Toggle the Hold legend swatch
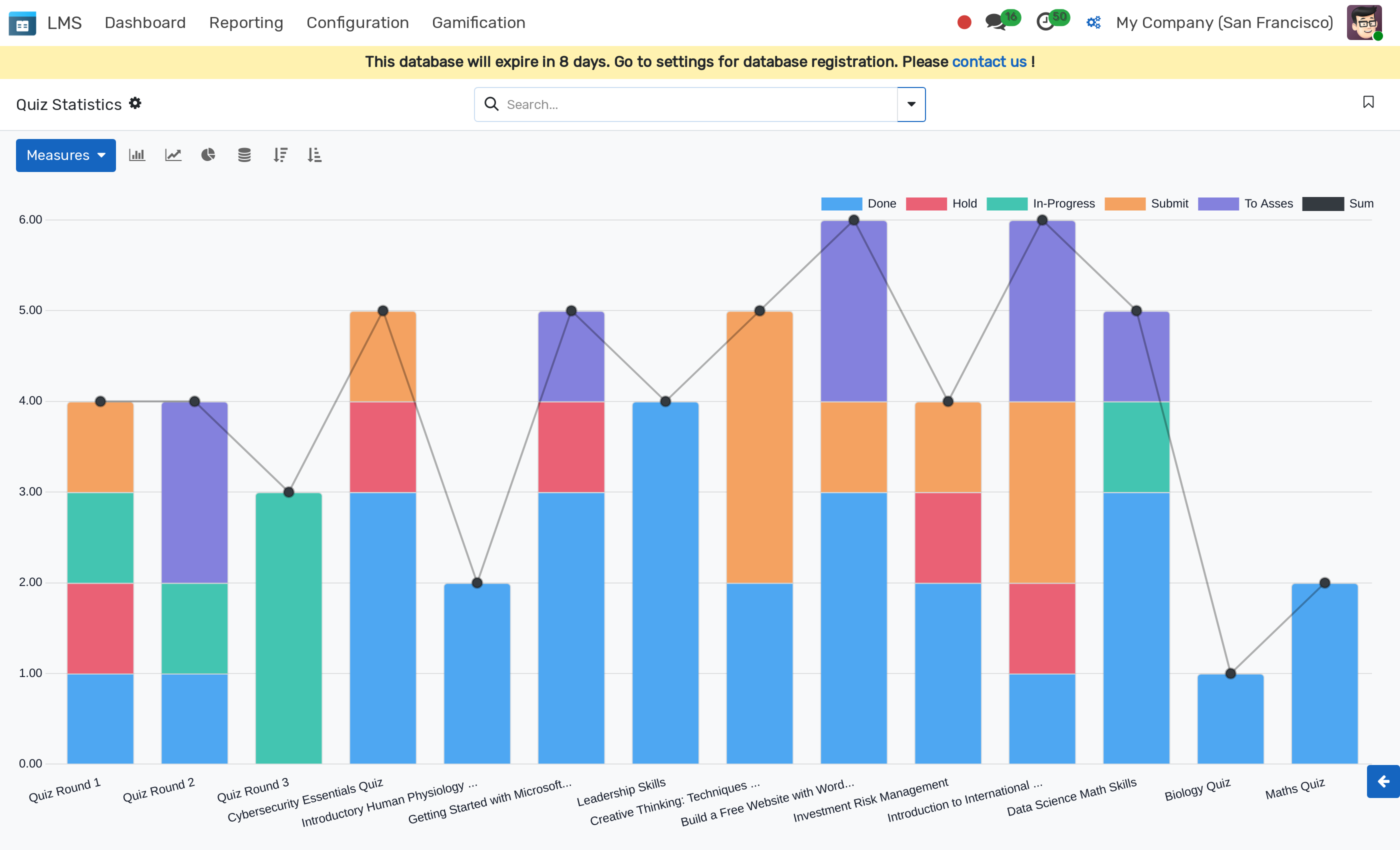The height and width of the screenshot is (850, 1400). click(x=926, y=204)
